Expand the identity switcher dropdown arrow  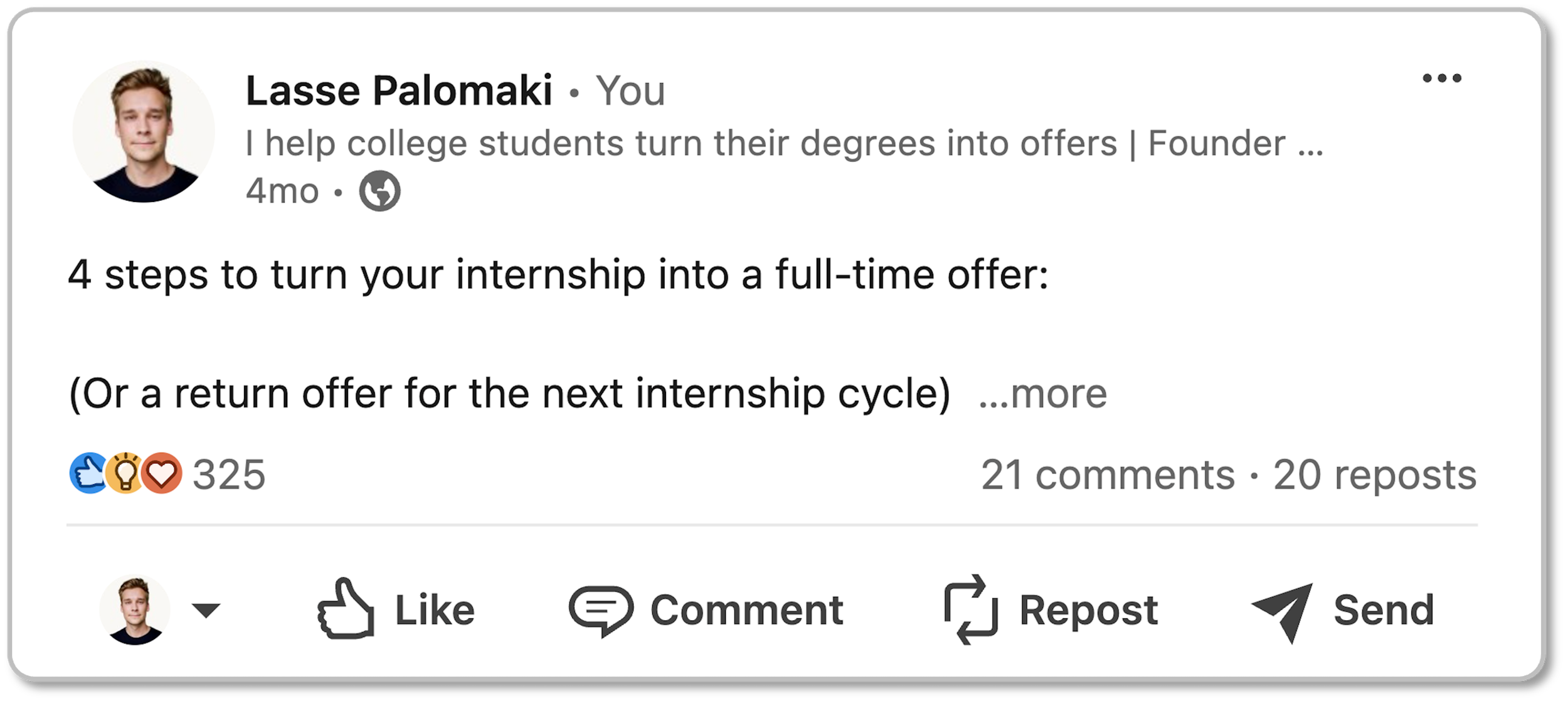pyautogui.click(x=206, y=609)
